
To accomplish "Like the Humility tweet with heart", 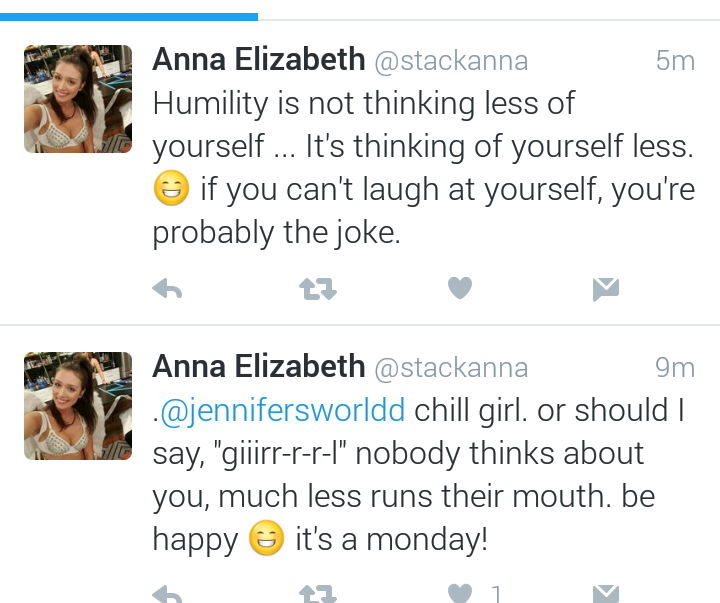I will pos(460,288).
